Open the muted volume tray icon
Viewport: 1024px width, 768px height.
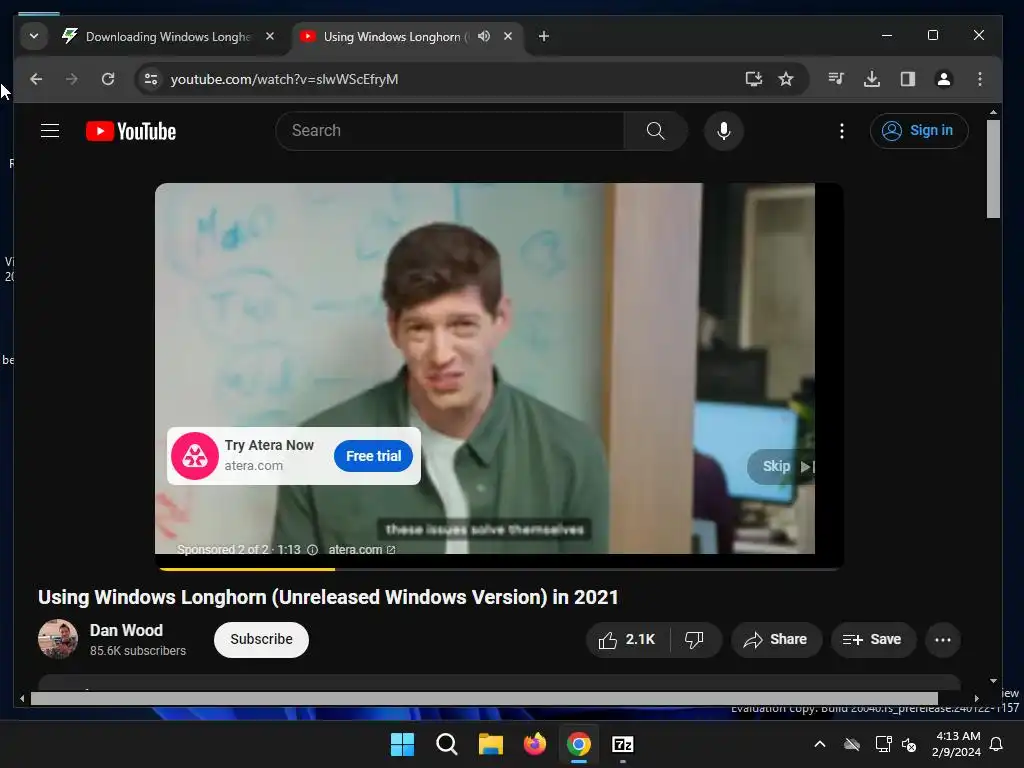tap(909, 744)
